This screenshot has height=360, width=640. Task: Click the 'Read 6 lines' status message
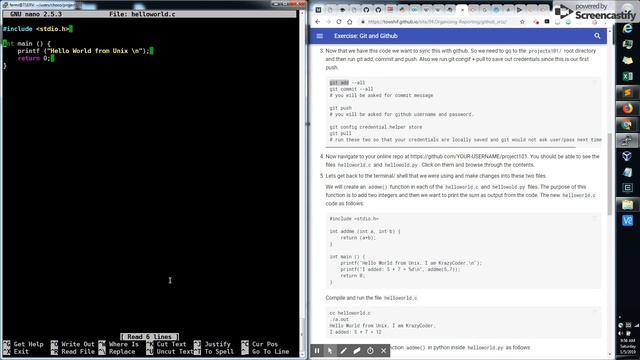[x=149, y=337]
